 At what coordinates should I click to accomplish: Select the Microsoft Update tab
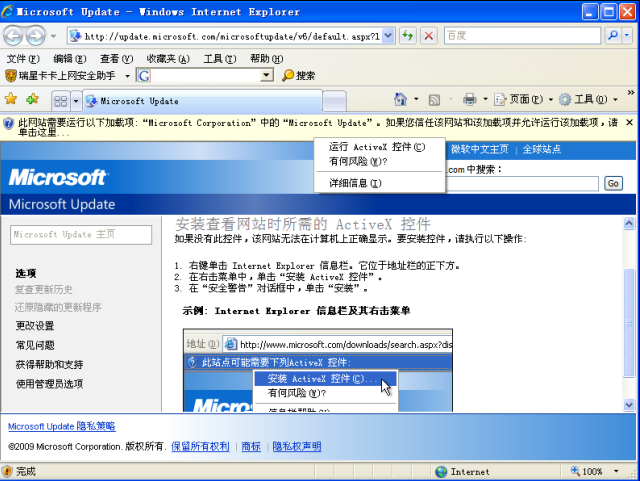pyautogui.click(x=202, y=101)
